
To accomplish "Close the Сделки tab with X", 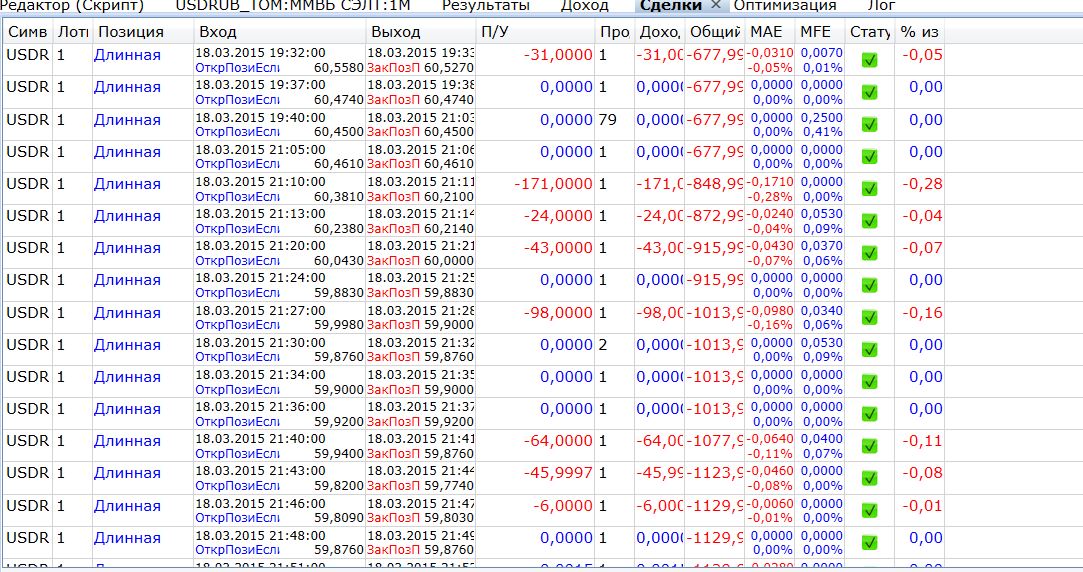I will pos(716,5).
